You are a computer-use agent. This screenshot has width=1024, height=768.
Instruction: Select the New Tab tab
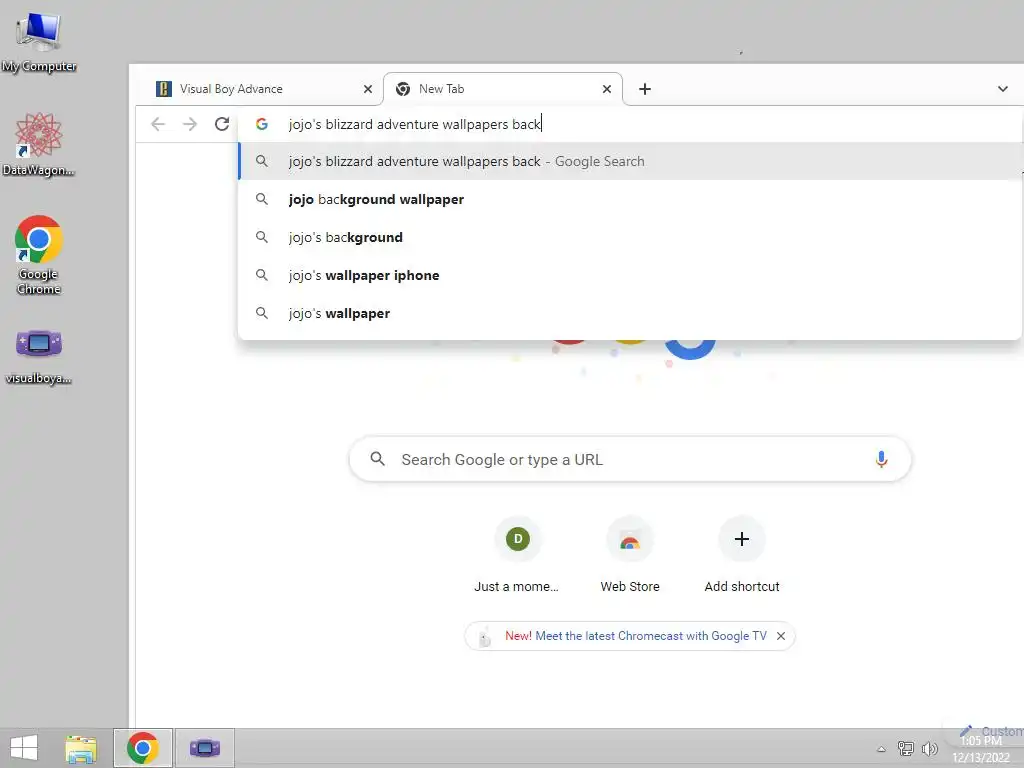tap(503, 89)
